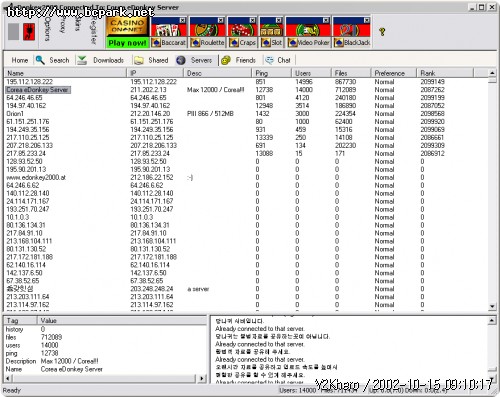Open the Register toolbar button
This screenshot has width=500, height=397.
pos(93,31)
